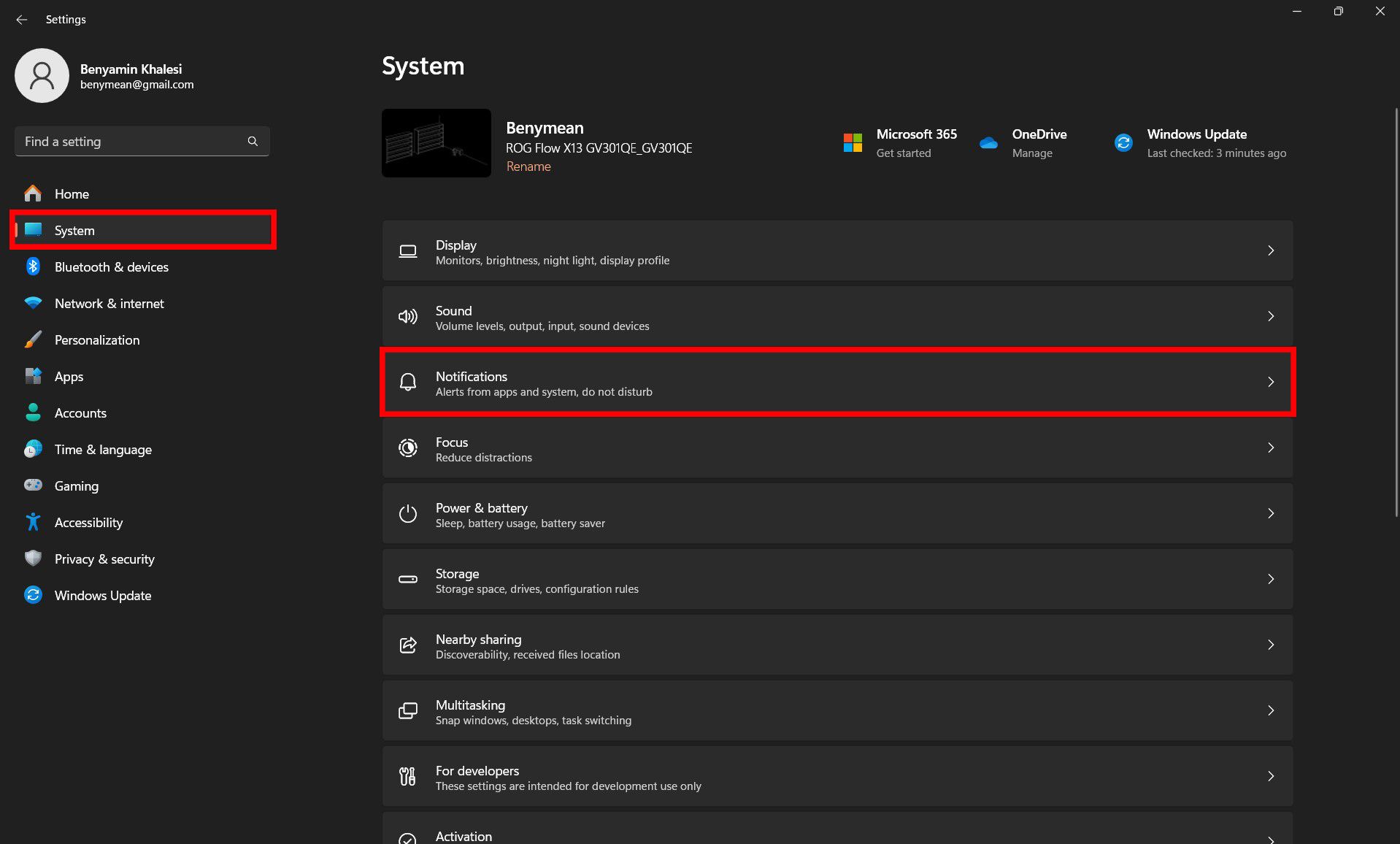Open the Storage section via its chevron
Screen dimensions: 1400x844
(x=1271, y=579)
